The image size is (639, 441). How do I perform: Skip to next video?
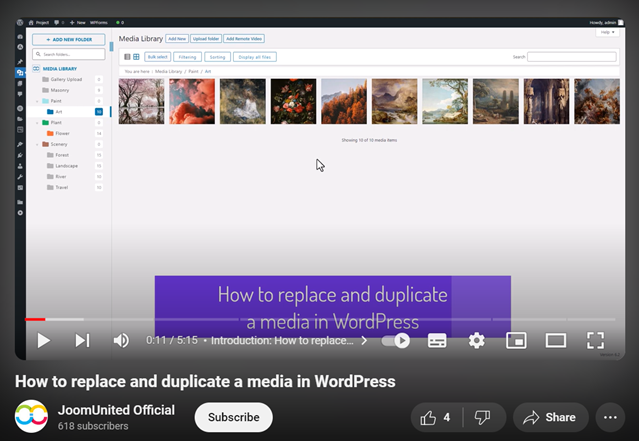(82, 340)
